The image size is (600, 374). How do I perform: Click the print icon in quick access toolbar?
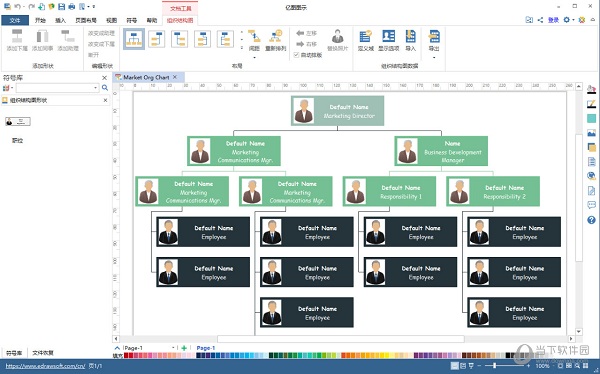pyautogui.click(x=71, y=7)
